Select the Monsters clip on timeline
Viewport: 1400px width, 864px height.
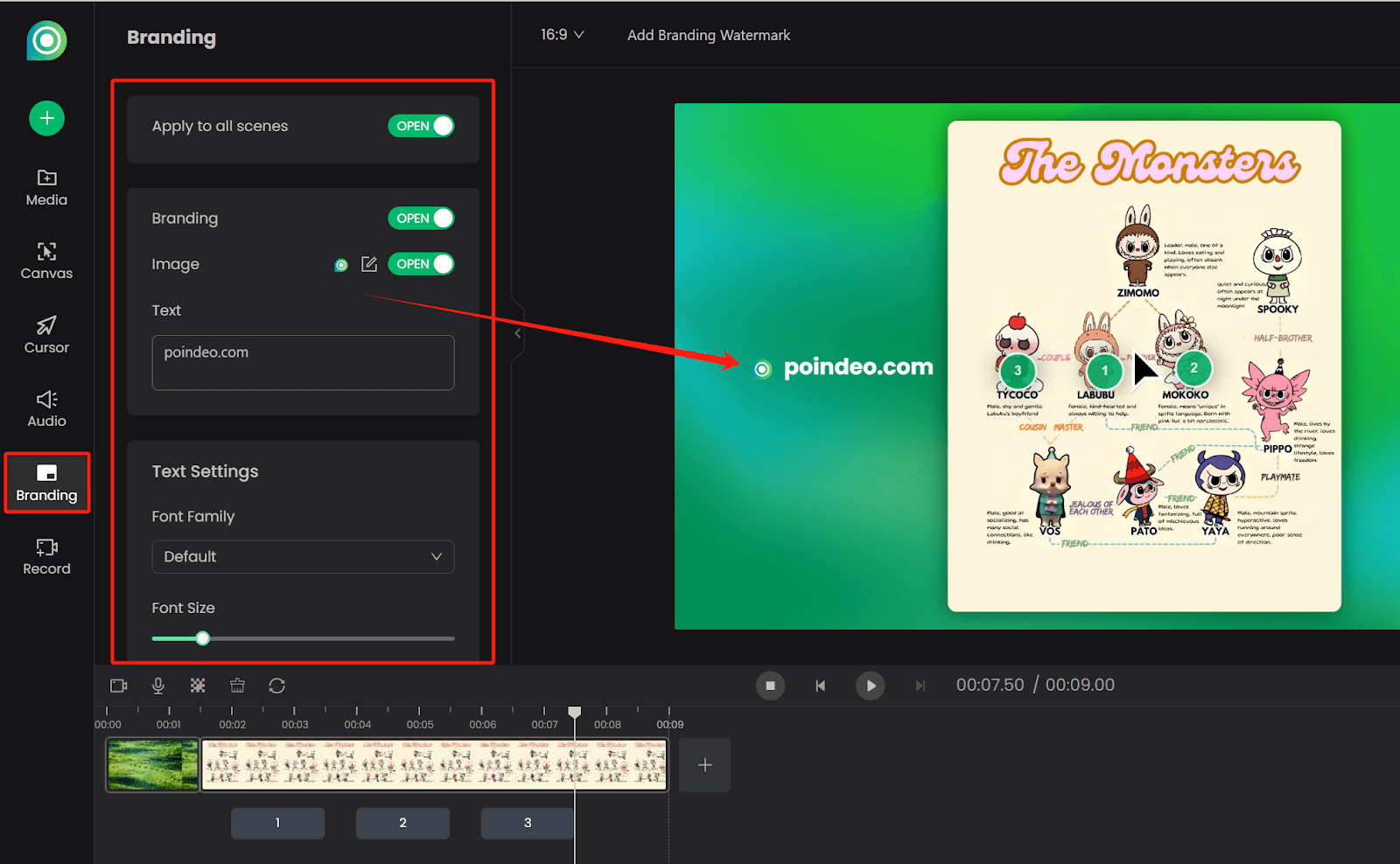pos(434,765)
